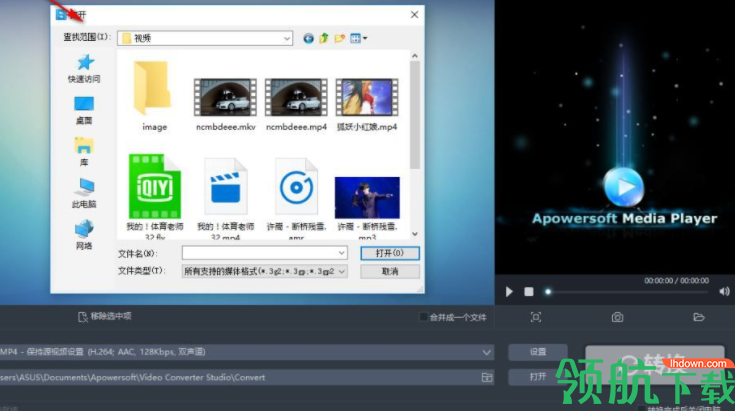Click the playback progress slider

[x=627, y=292]
